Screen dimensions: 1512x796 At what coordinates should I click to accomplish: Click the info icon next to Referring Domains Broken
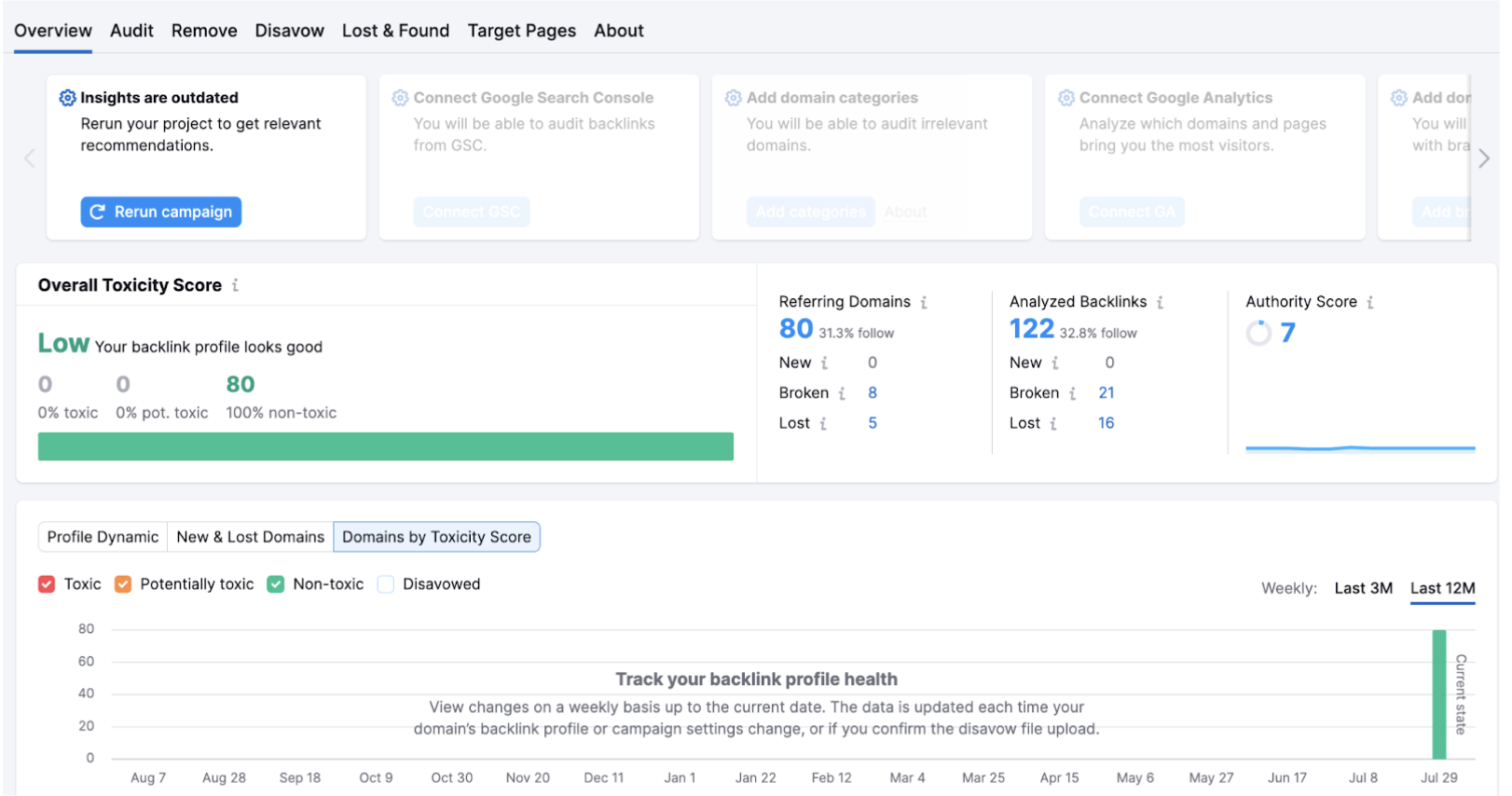[x=842, y=393]
